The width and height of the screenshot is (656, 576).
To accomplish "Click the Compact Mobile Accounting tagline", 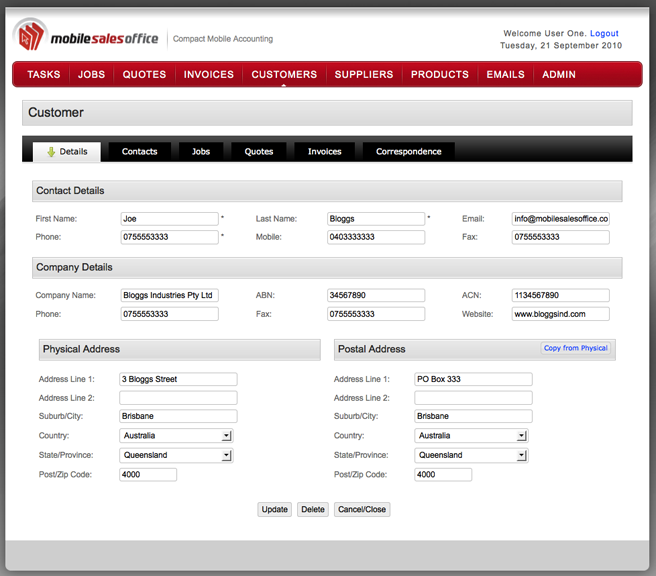I will coord(223,39).
